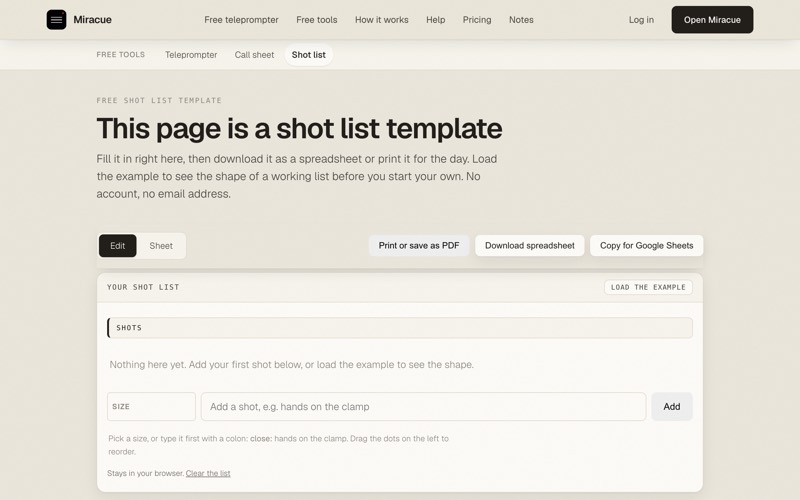Click the 'FREE TOOLS' label
Screen dimensions: 800x500
coord(120,55)
